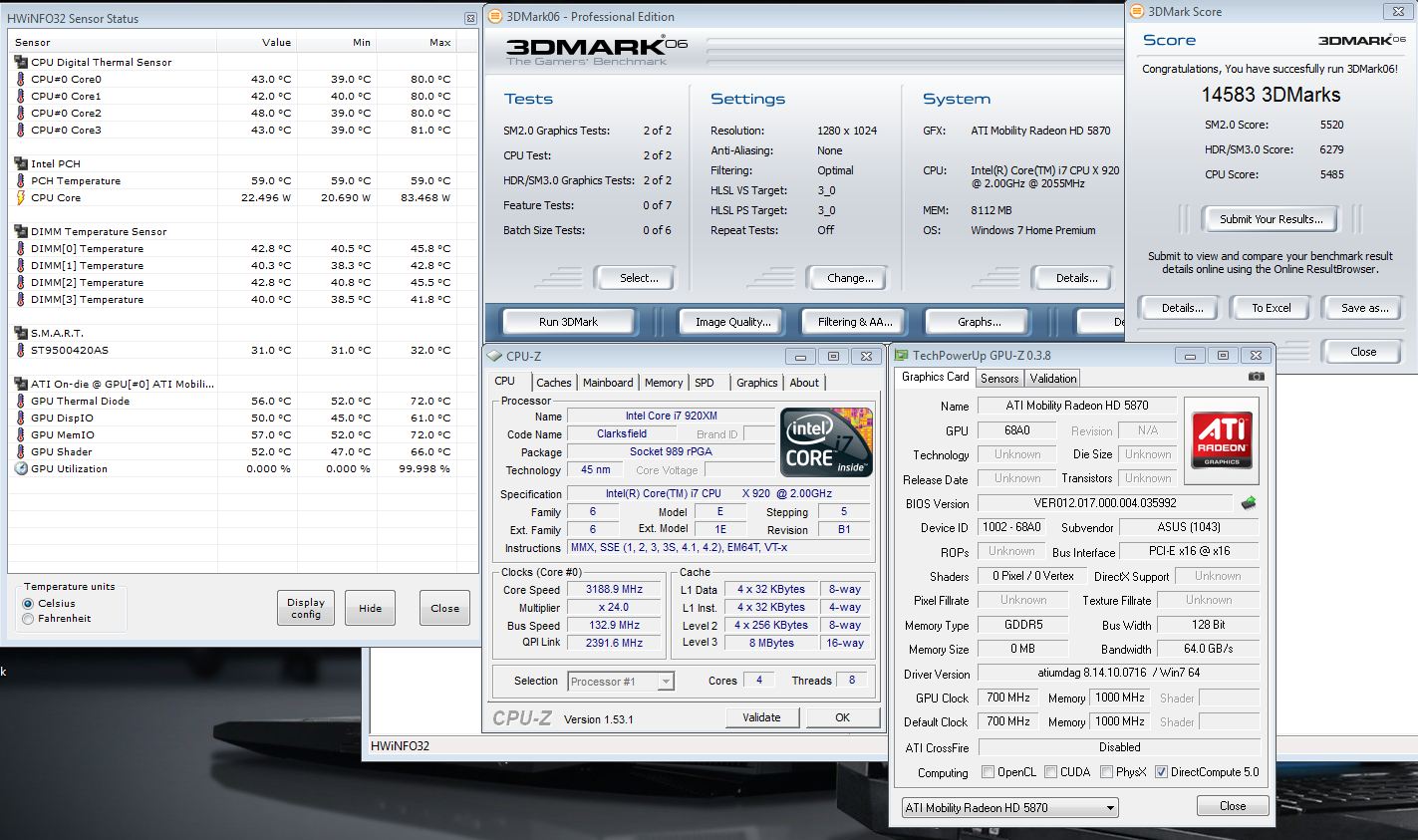
Task: Click the 3DMark Score title bar icon
Action: coord(1138,12)
